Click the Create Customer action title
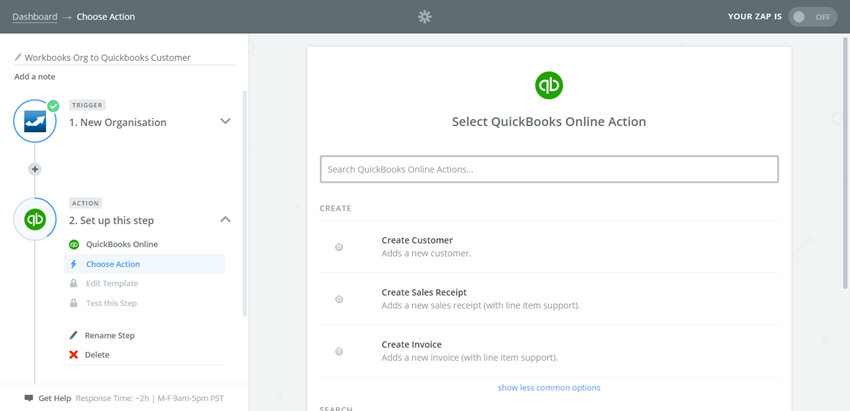This screenshot has width=850, height=411. (x=417, y=240)
